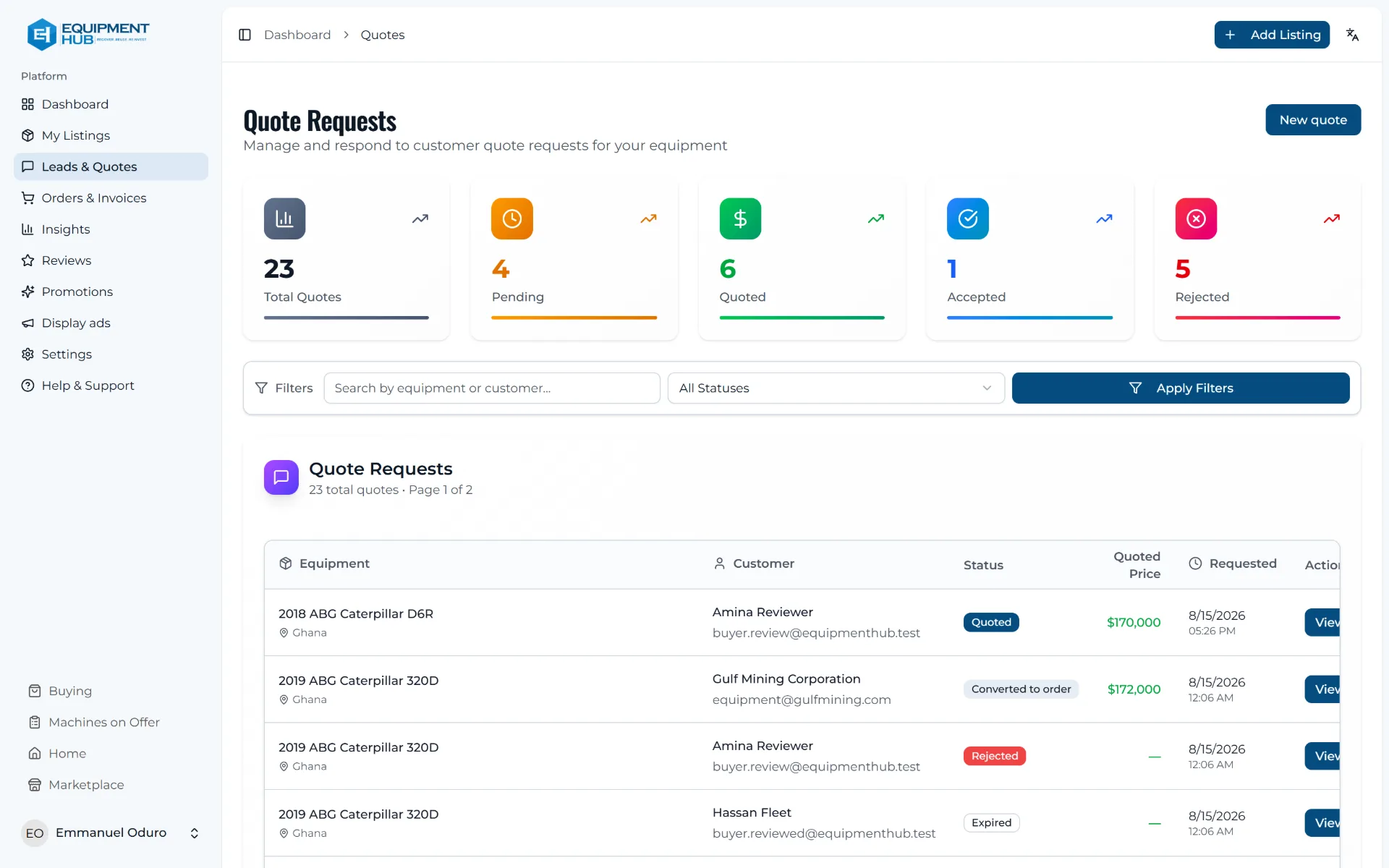Click the purple Quote Requests chat icon
Viewport: 1389px width, 868px height.
click(281, 477)
